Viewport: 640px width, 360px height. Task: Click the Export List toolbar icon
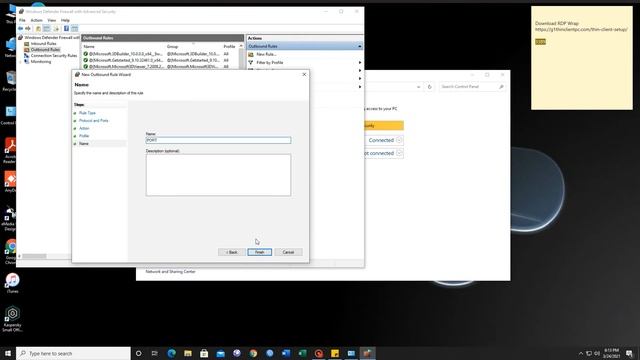click(56, 29)
